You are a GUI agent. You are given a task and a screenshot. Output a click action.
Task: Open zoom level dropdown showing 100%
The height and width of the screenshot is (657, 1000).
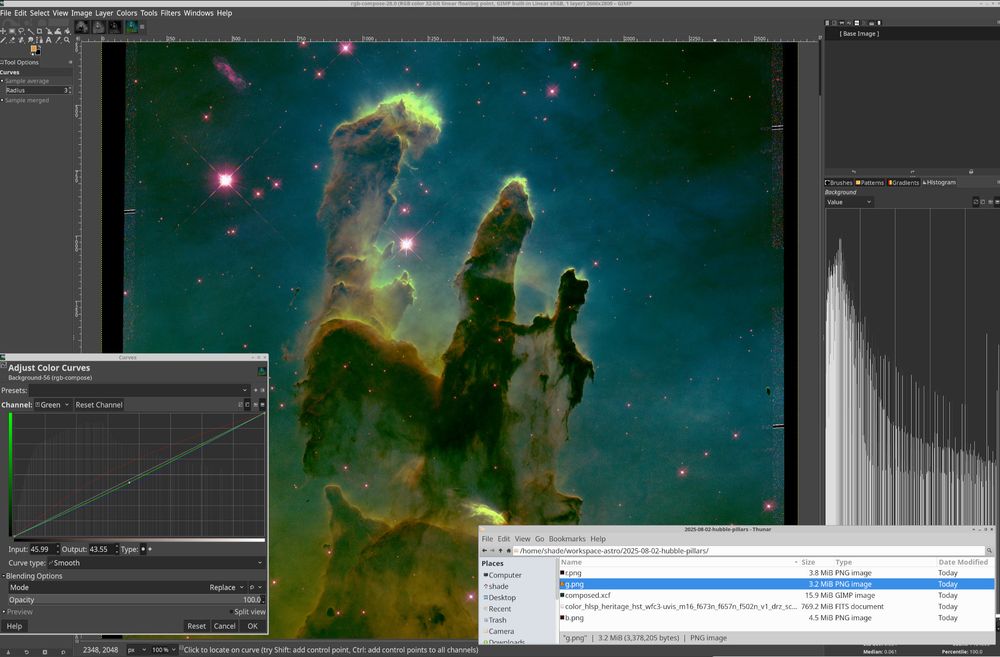[x=163, y=650]
